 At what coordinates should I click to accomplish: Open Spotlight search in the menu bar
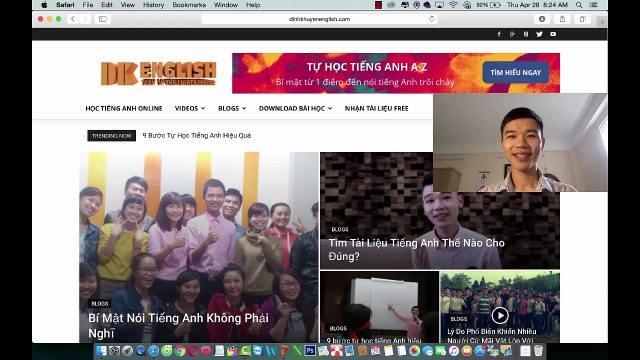(x=579, y=5)
